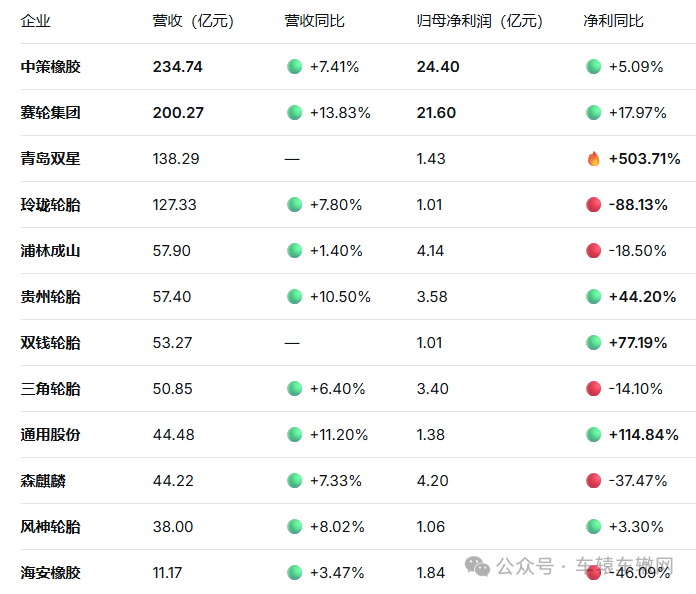Click the green dot beside +17.97%
Screen dimensions: 696x594
coord(593,113)
